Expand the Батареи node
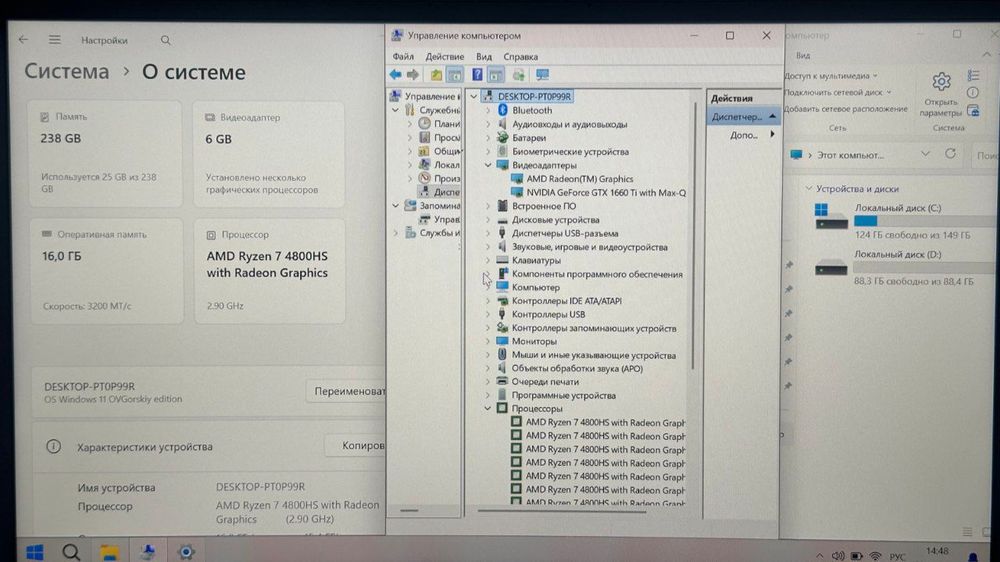 488,138
